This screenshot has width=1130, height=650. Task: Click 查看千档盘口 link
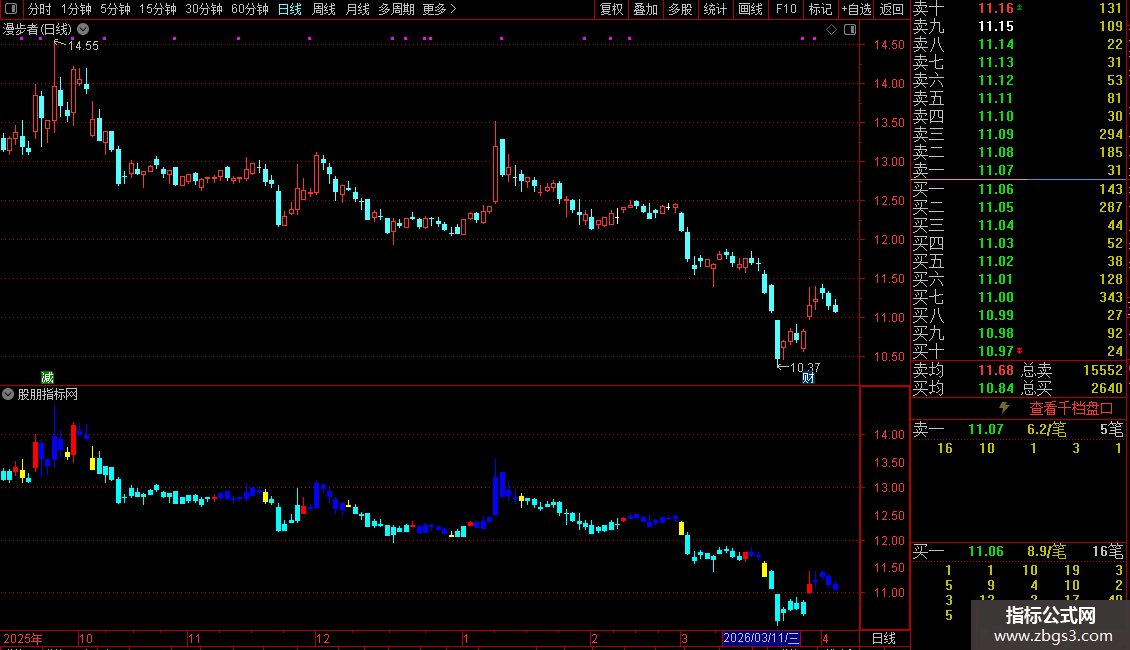click(x=1071, y=409)
